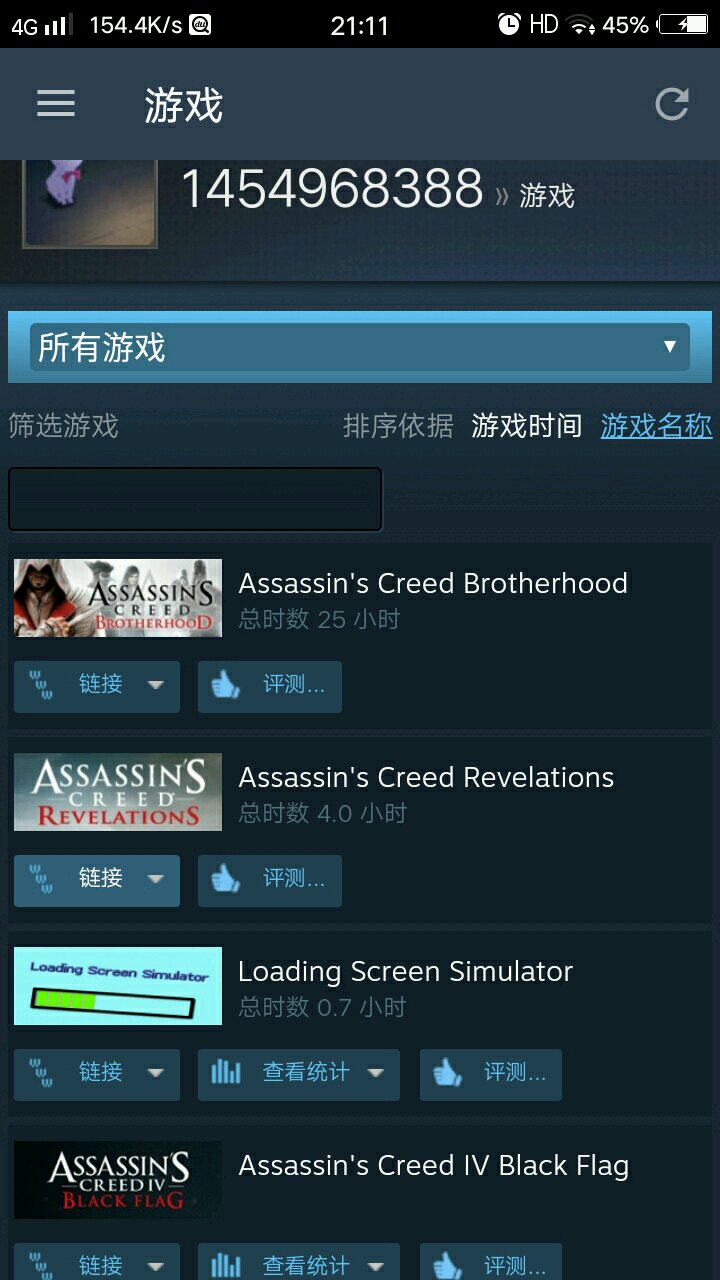Sort games by 游戏名称
Screen dimensions: 720x1280
[x=656, y=426]
